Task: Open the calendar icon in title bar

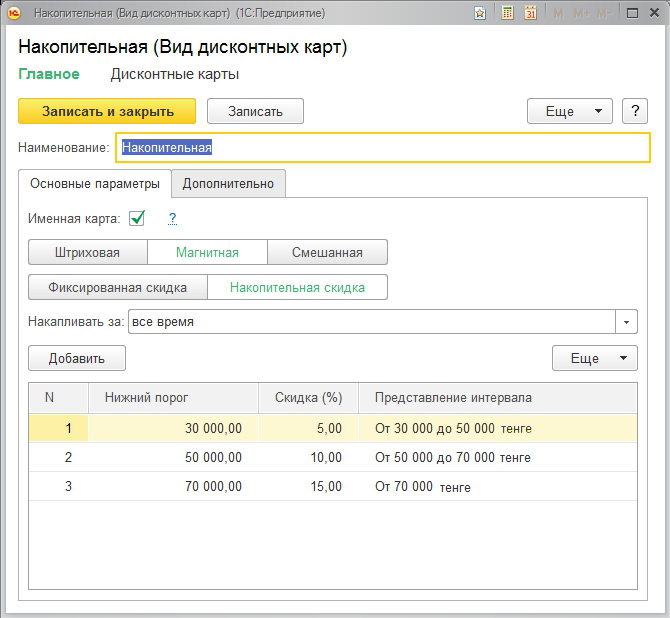Action: pyautogui.click(x=530, y=13)
